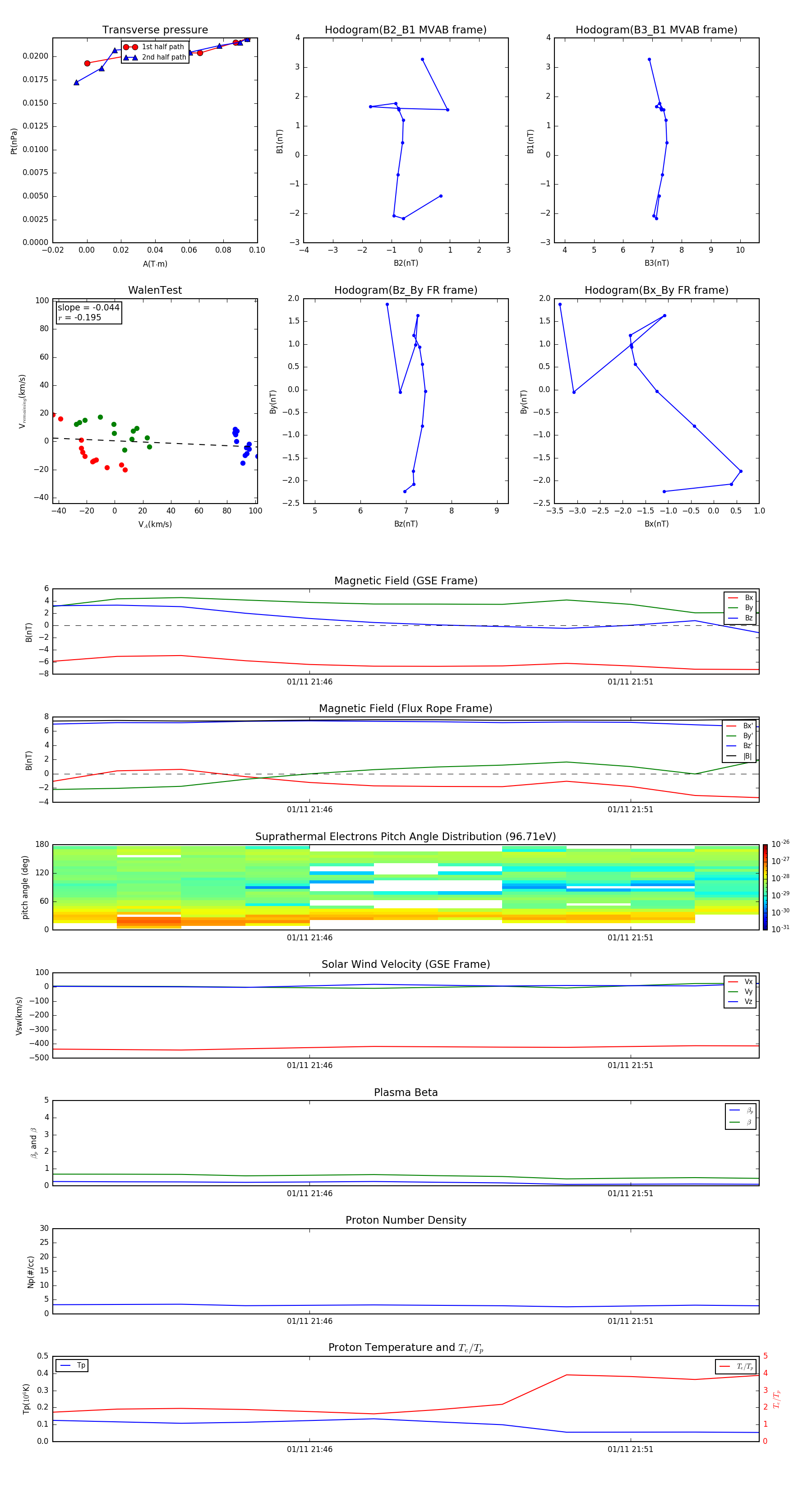Click the 'B3(nT)' x-axis label
The height and width of the screenshot is (1489, 812).
coord(656,263)
